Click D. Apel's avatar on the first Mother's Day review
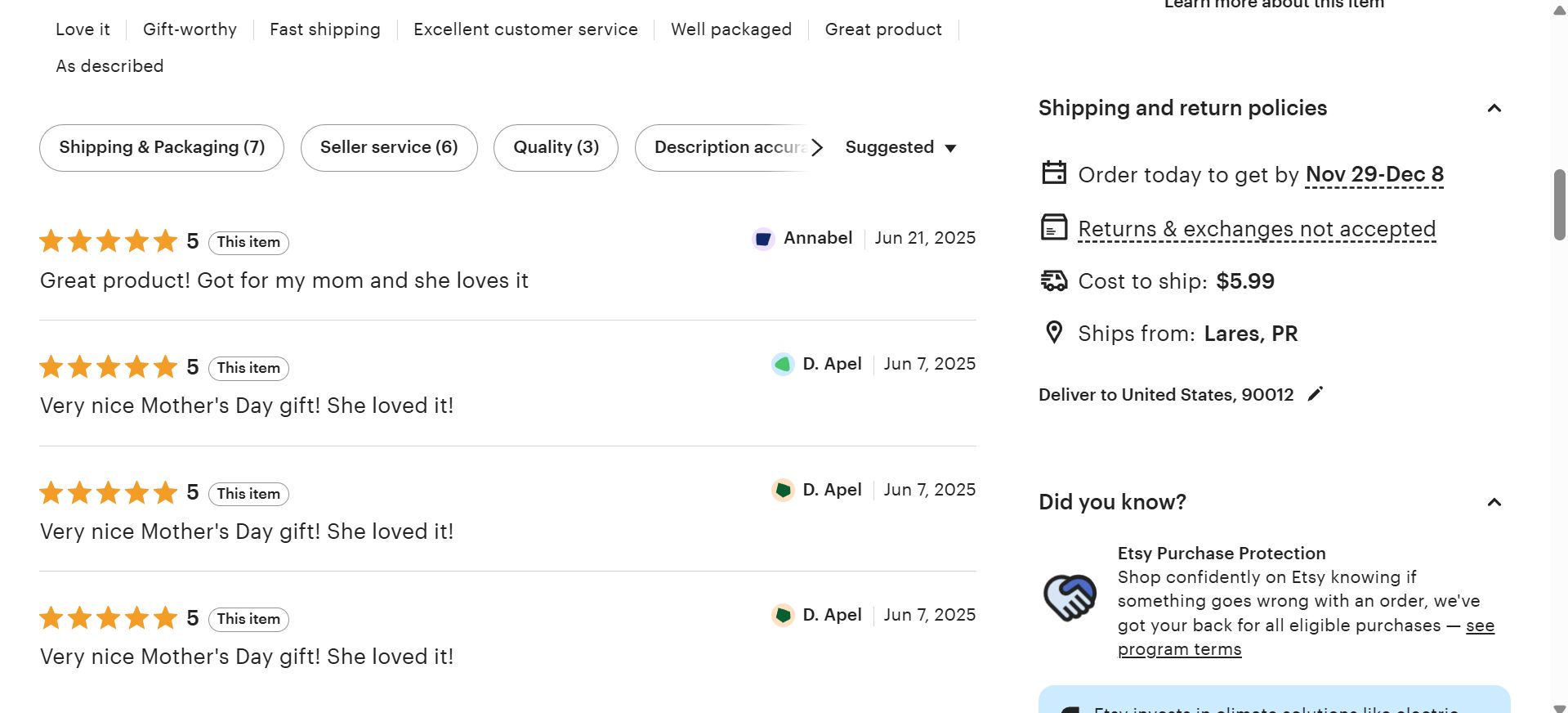 pos(783,365)
